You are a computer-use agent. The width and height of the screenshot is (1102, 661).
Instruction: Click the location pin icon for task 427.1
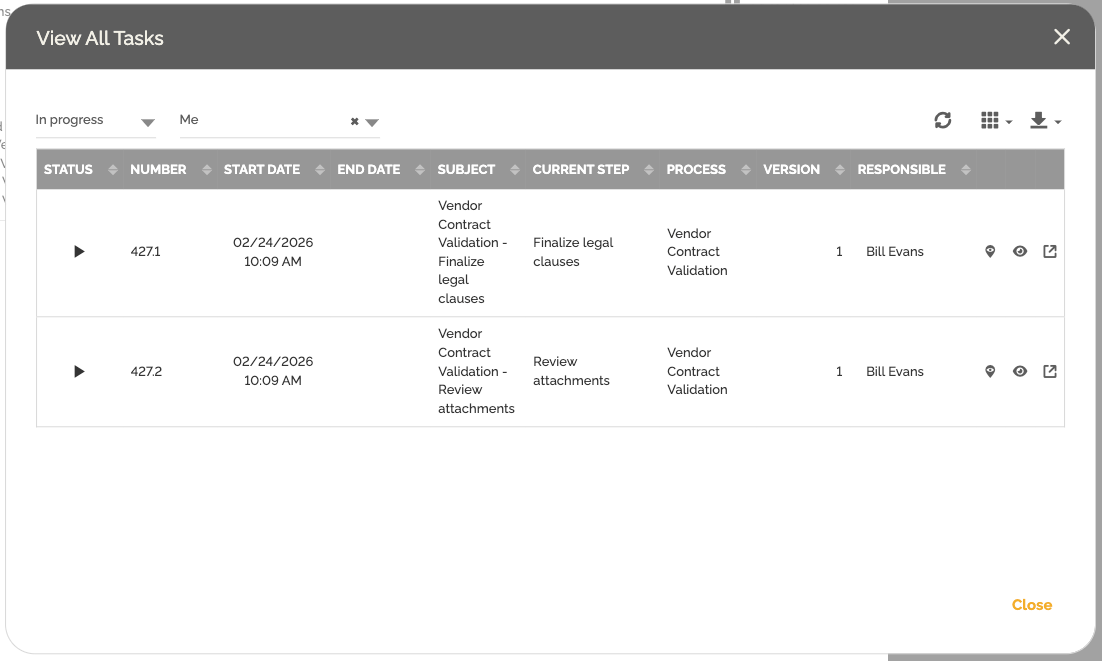(x=990, y=252)
